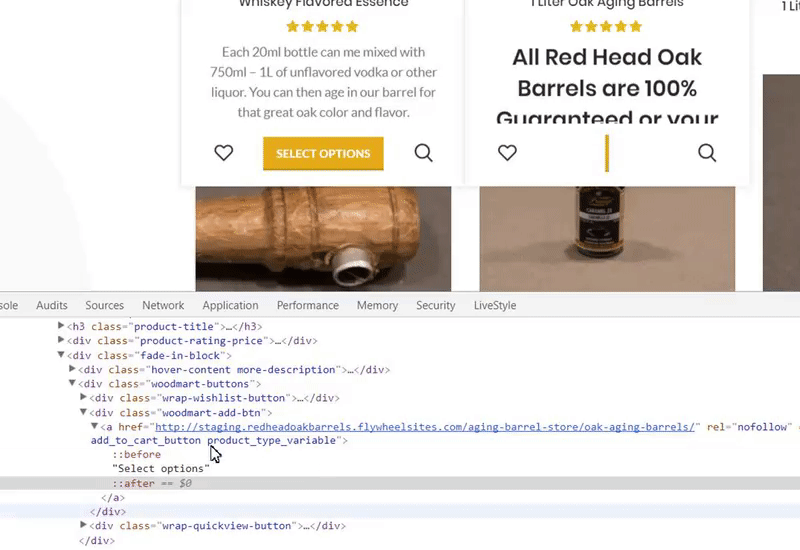Click the essence bottle product image
This screenshot has height=550, width=800.
(x=607, y=239)
